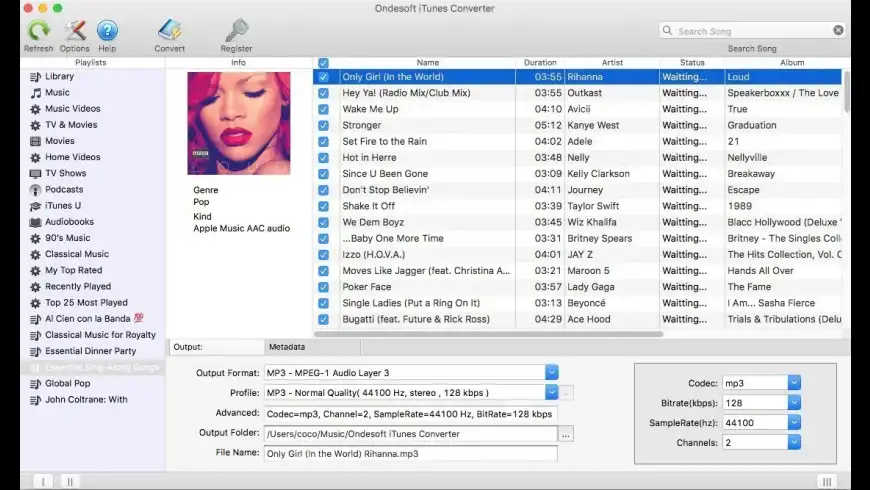
Task: Clear the search field with X icon
Action: pos(838,31)
